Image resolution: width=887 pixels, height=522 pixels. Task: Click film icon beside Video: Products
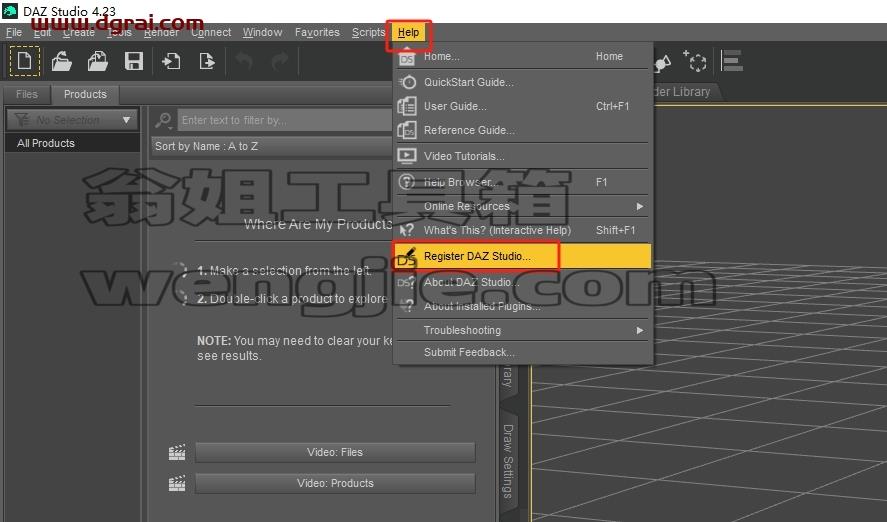177,483
